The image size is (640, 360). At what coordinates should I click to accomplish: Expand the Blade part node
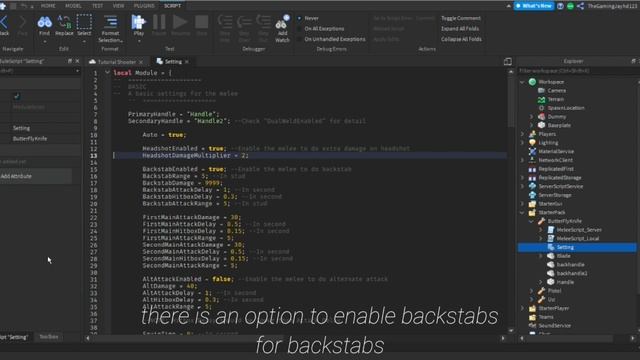pyautogui.click(x=541, y=256)
